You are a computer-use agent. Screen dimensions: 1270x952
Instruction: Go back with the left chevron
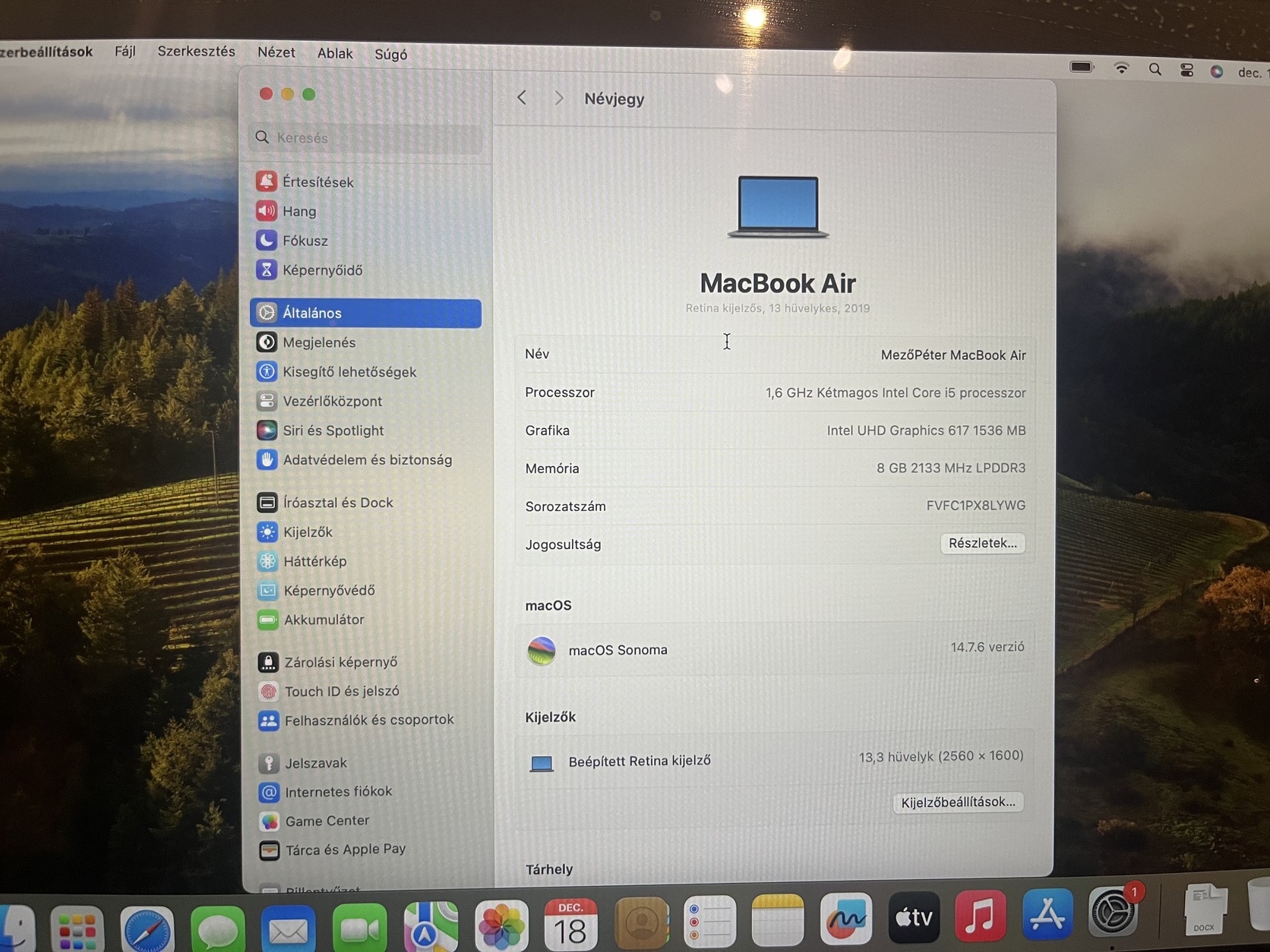pos(522,97)
